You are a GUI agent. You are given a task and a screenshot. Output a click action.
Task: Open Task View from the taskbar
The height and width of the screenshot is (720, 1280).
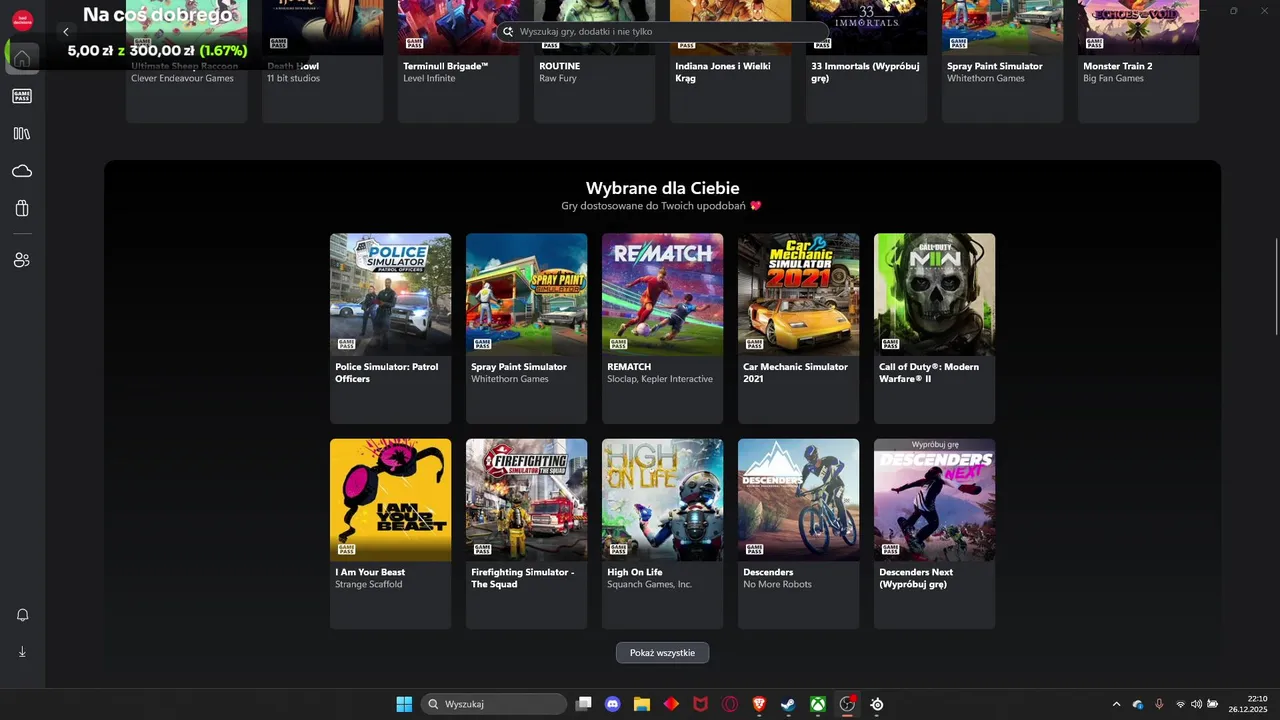tap(584, 704)
